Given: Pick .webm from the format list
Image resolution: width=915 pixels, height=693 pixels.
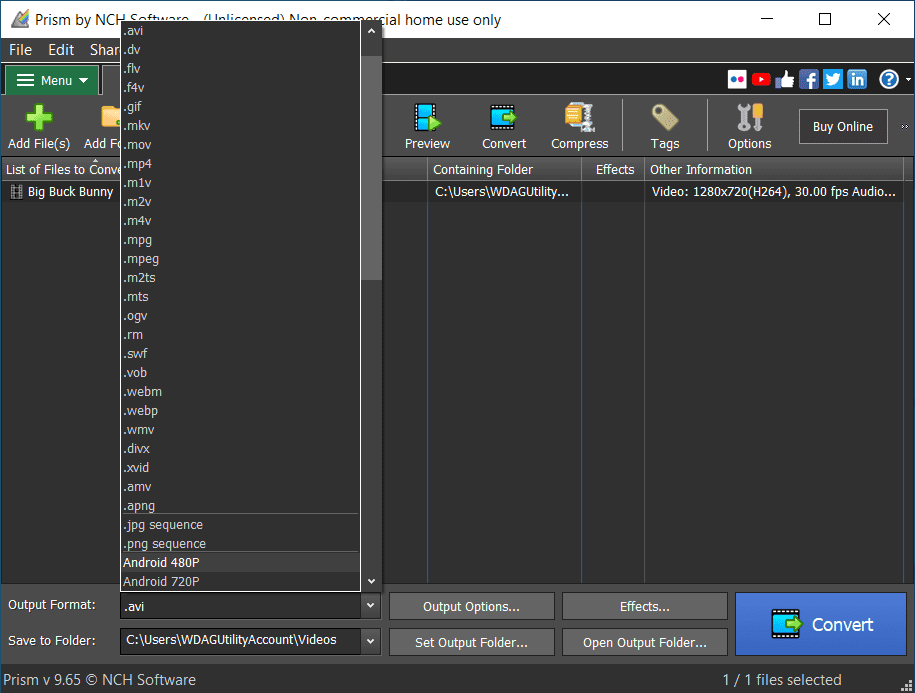Looking at the screenshot, I should click(240, 392).
